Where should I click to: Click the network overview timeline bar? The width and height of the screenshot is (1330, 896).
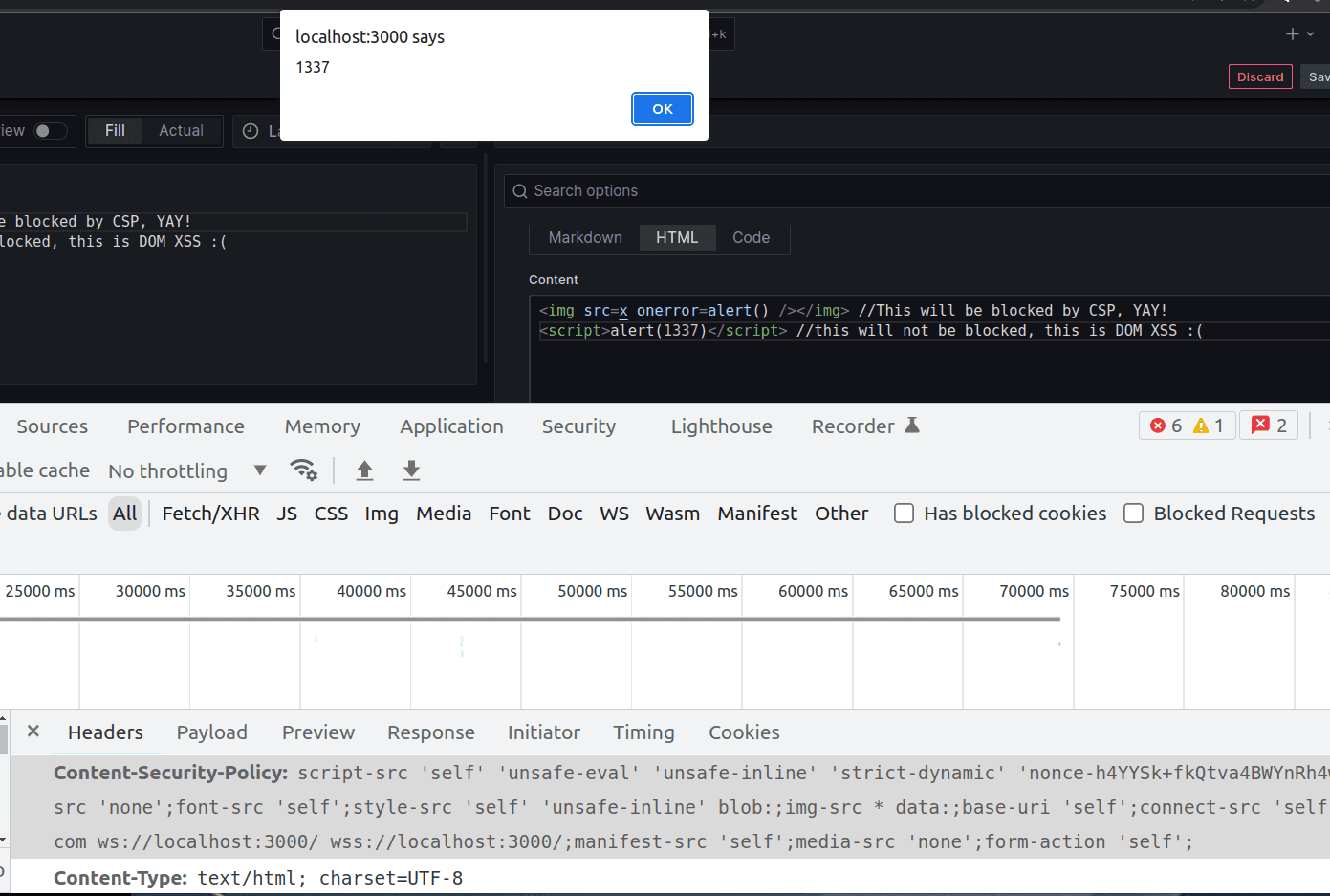(530, 619)
